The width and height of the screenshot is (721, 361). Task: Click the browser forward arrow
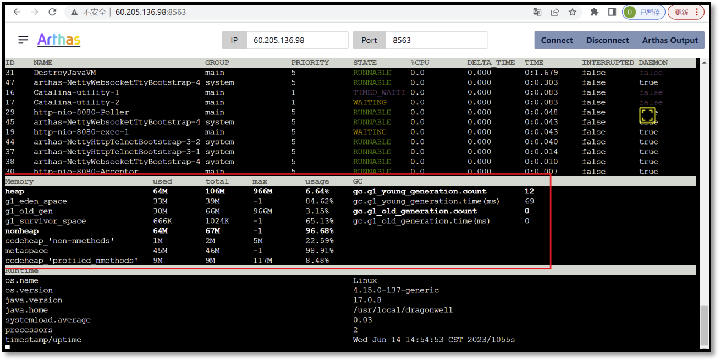[x=34, y=12]
